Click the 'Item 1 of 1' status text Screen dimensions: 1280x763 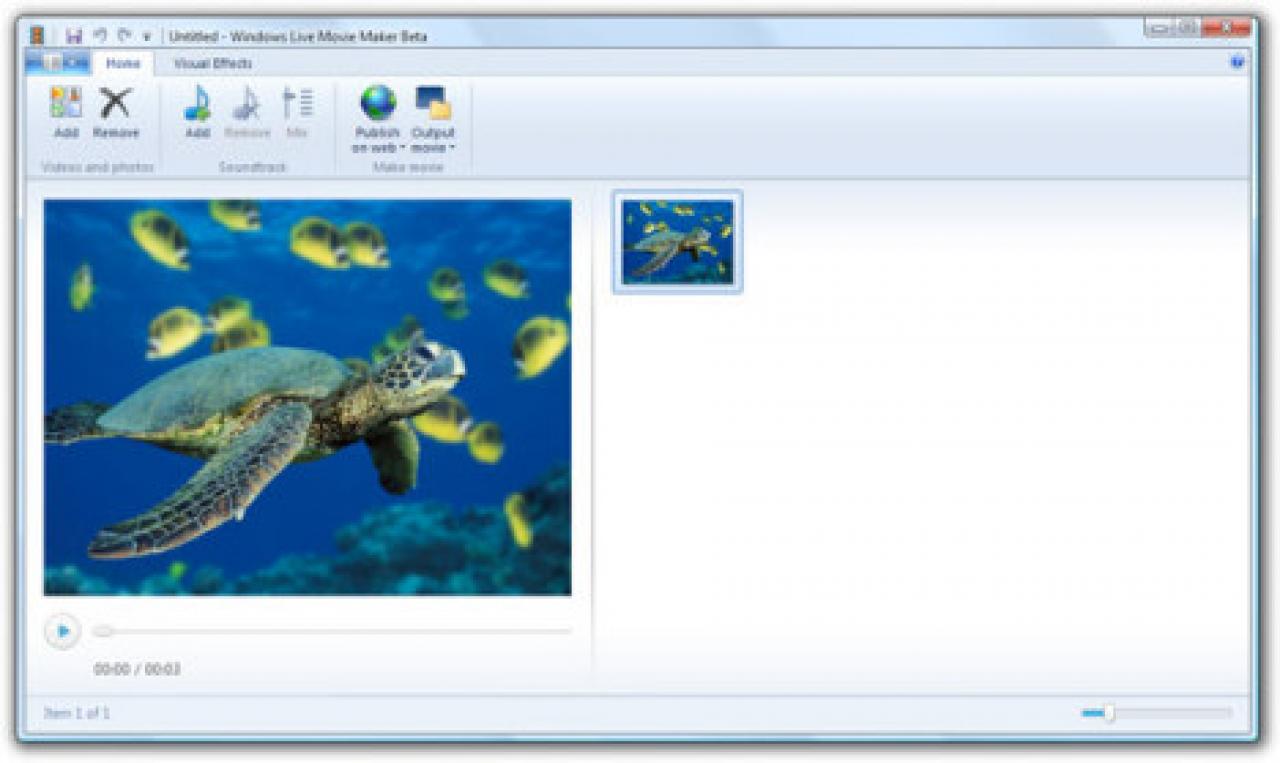(x=77, y=713)
